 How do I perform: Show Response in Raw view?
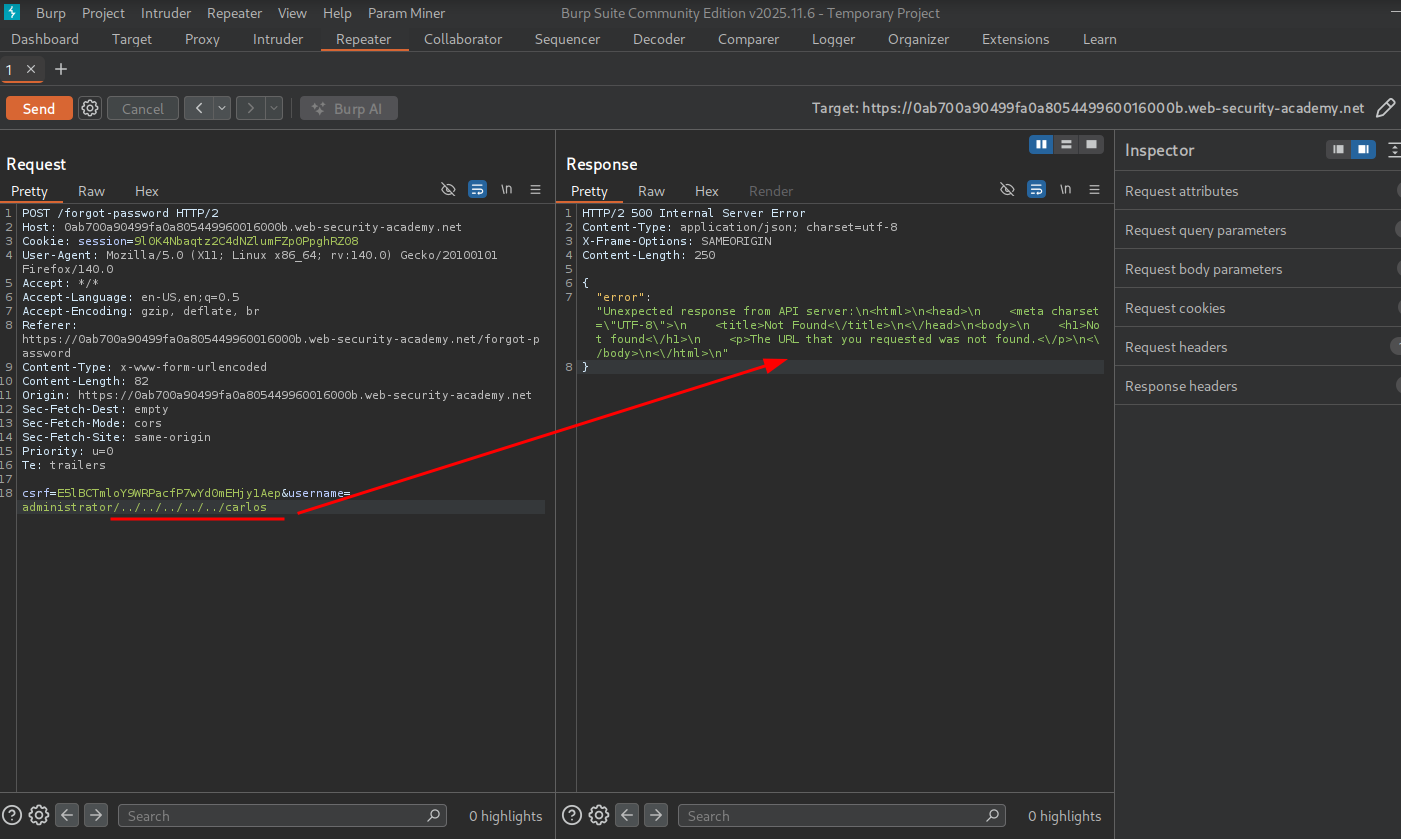[x=651, y=191]
